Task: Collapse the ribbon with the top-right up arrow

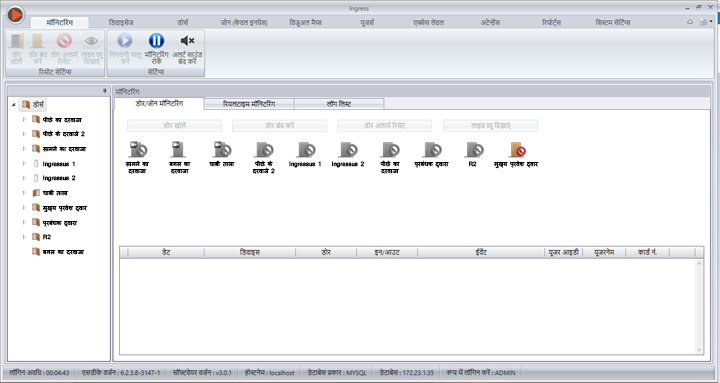Action: click(x=690, y=22)
